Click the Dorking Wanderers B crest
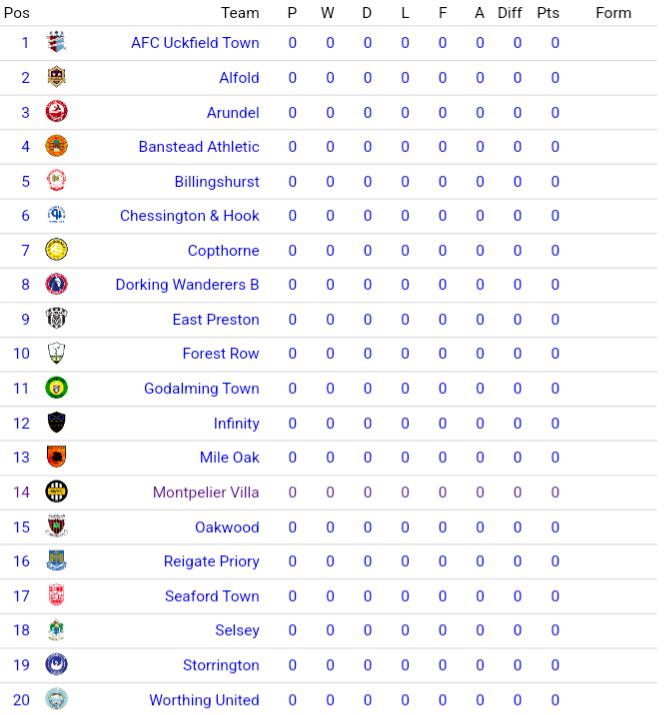The image size is (665, 715). pos(57,285)
